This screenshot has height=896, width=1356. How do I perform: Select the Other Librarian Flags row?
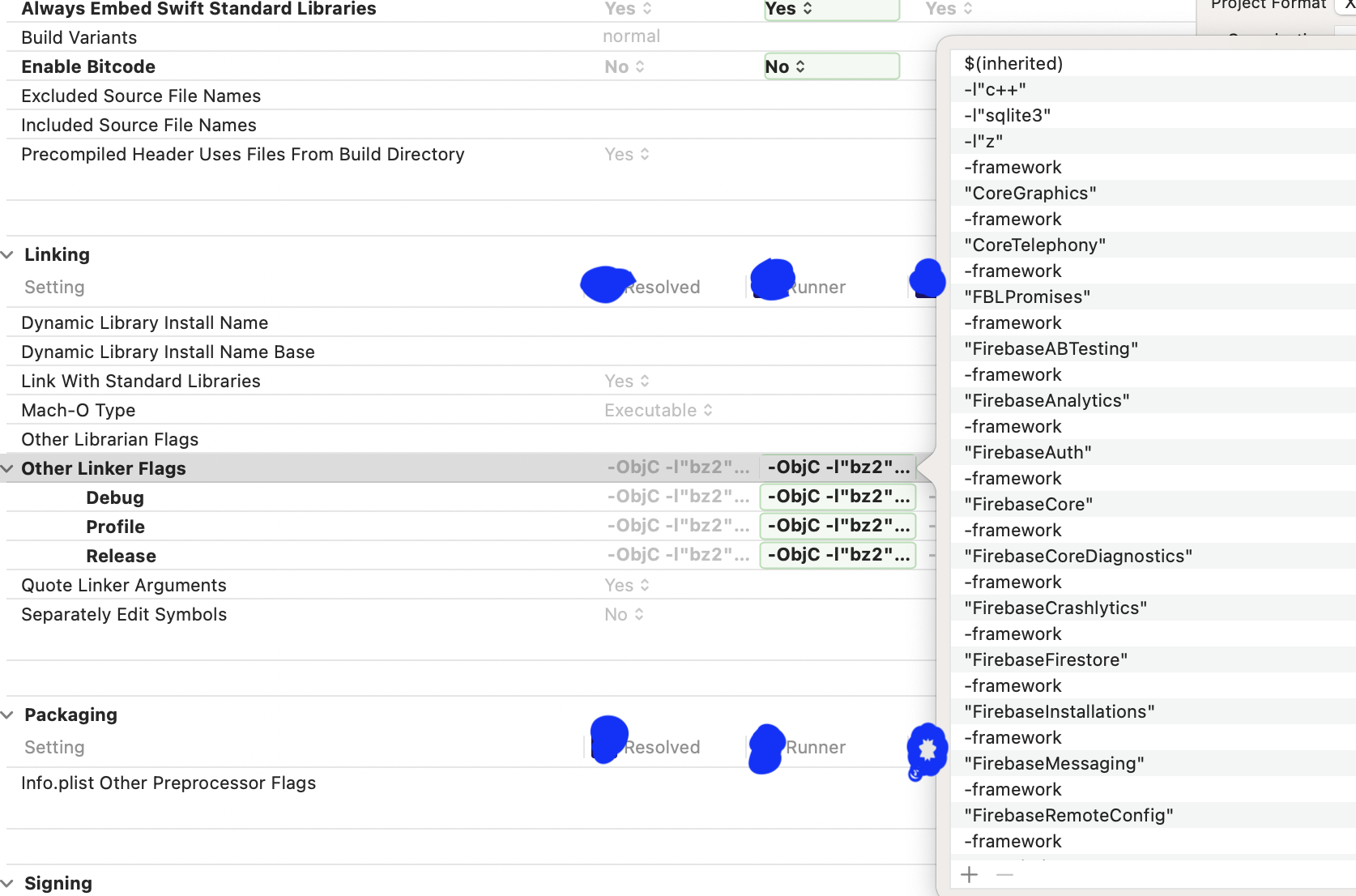coord(471,439)
